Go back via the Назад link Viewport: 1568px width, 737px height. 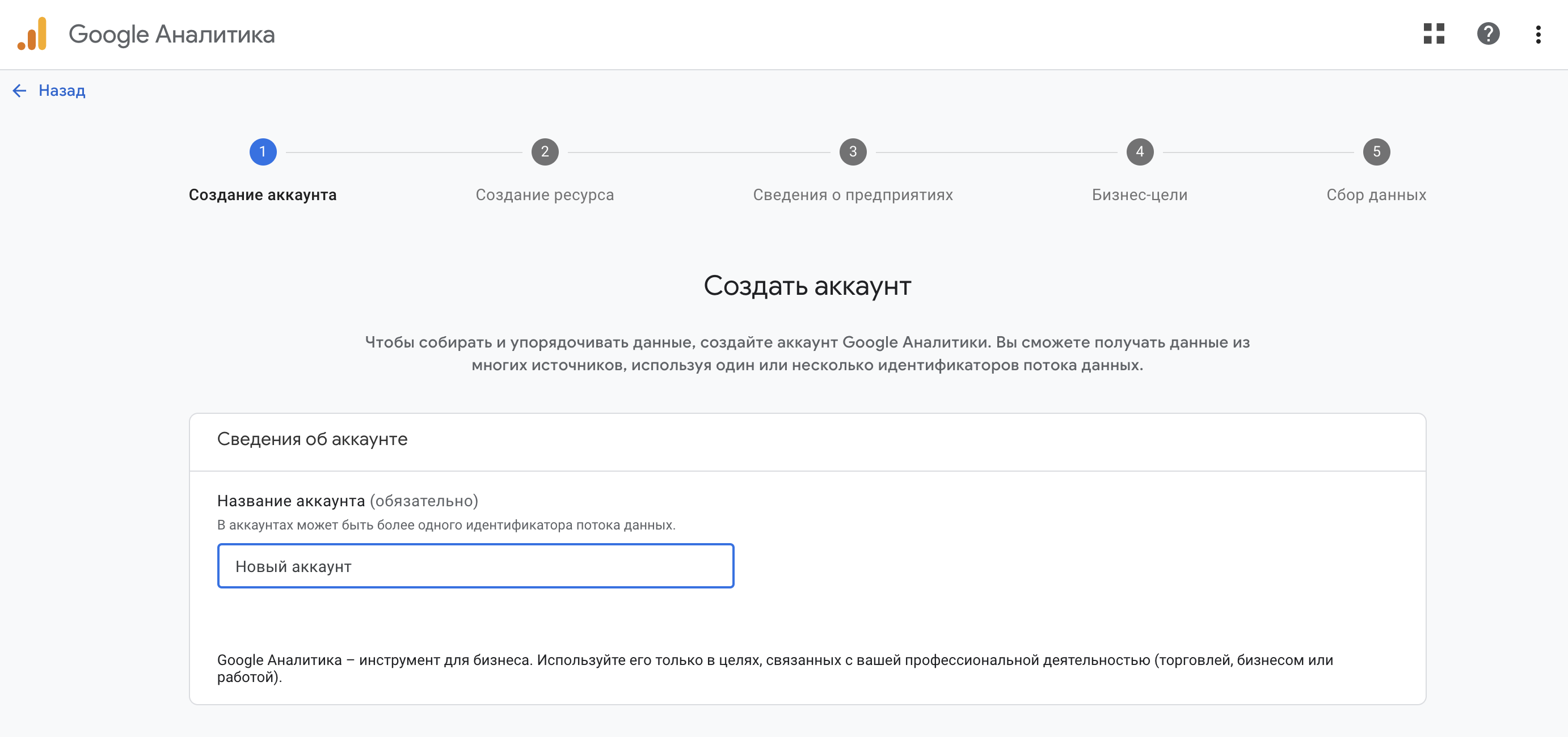coord(61,91)
